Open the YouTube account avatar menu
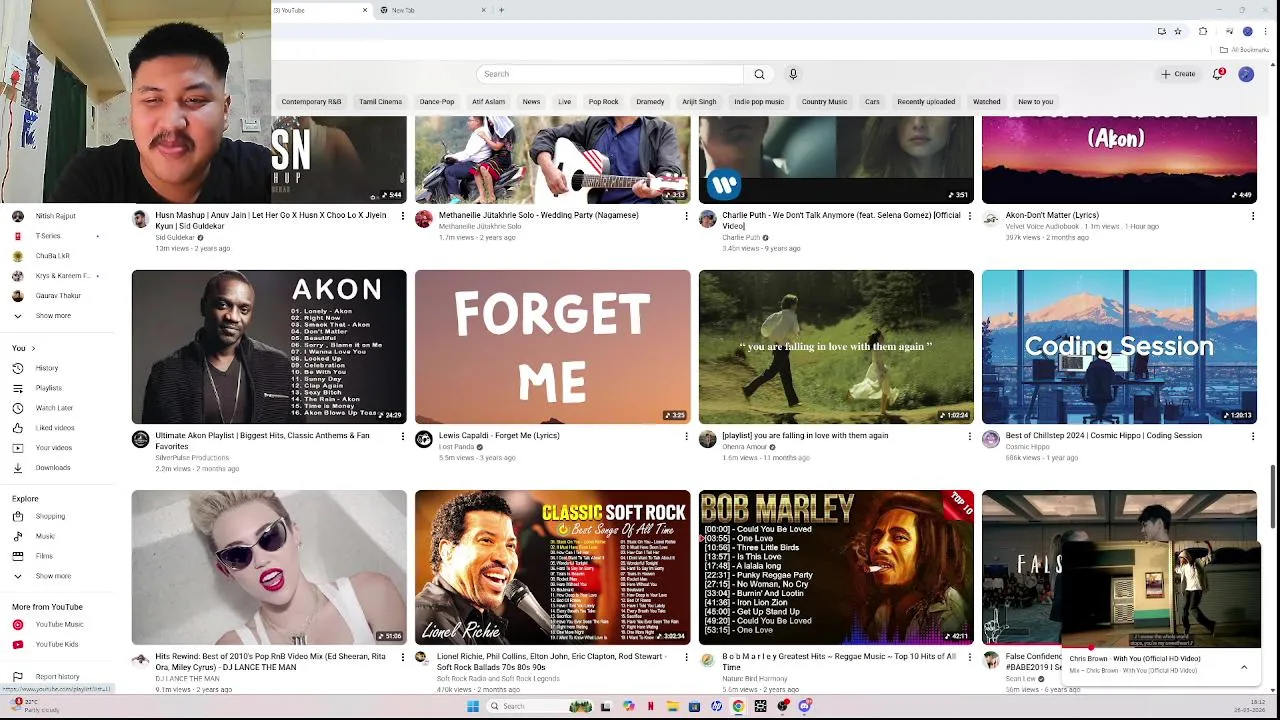 coord(1246,74)
